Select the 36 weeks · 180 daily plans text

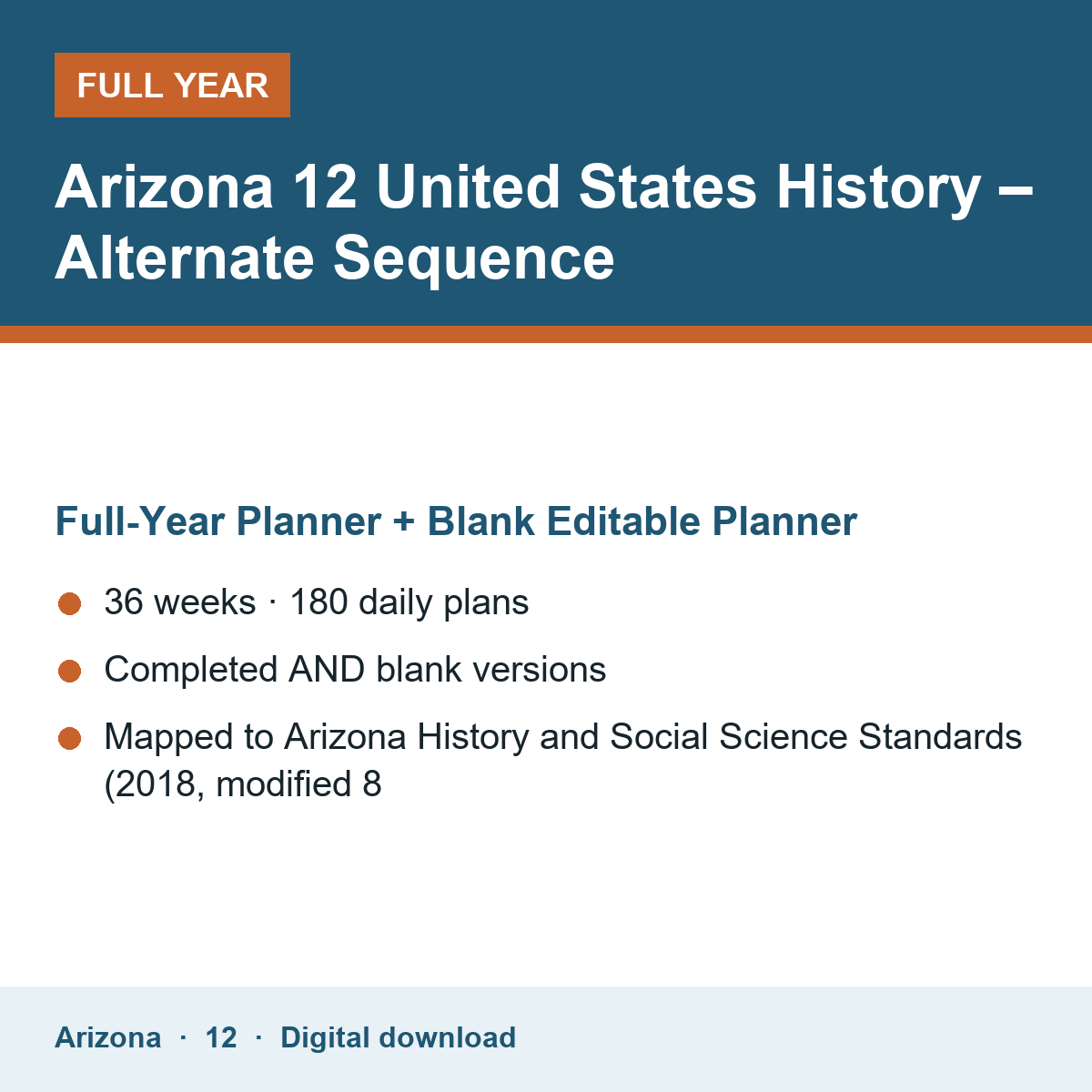pos(317,602)
